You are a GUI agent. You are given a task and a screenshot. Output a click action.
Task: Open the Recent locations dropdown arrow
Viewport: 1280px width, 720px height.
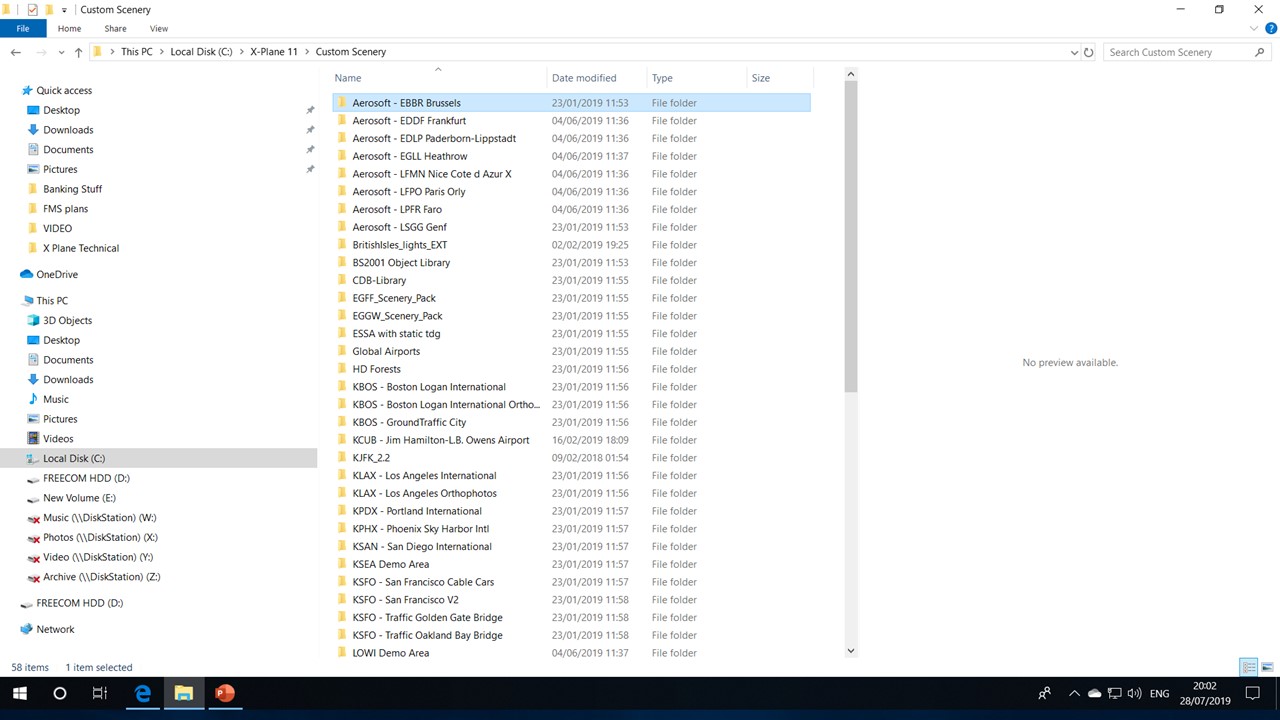point(61,52)
